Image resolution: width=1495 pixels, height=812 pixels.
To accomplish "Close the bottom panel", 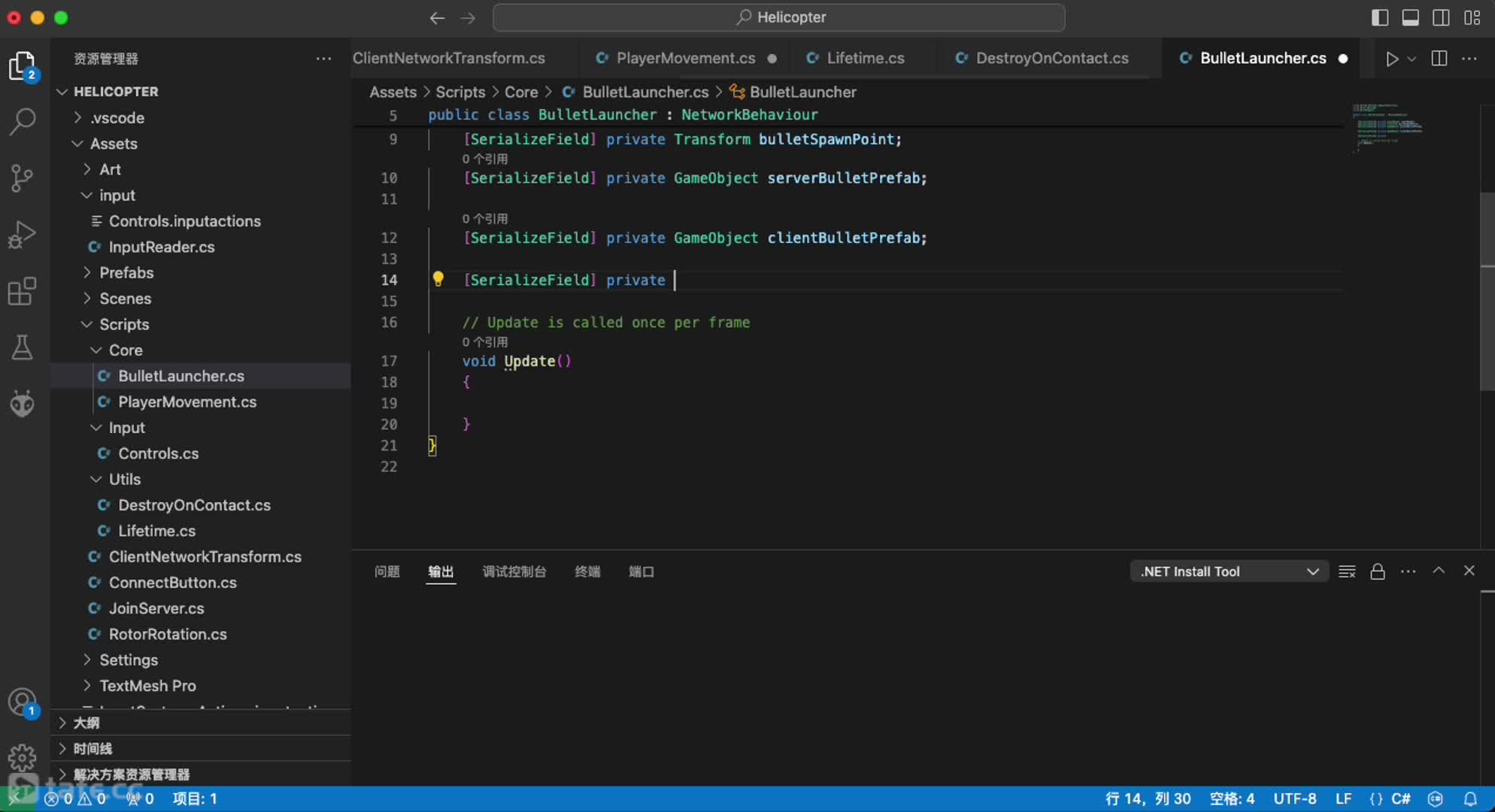I will coord(1469,571).
